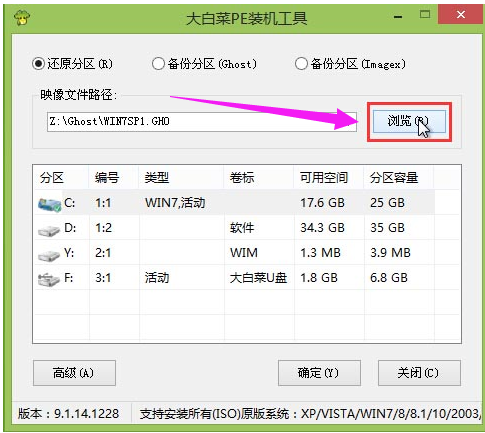Click the image file path input field

tap(202, 121)
